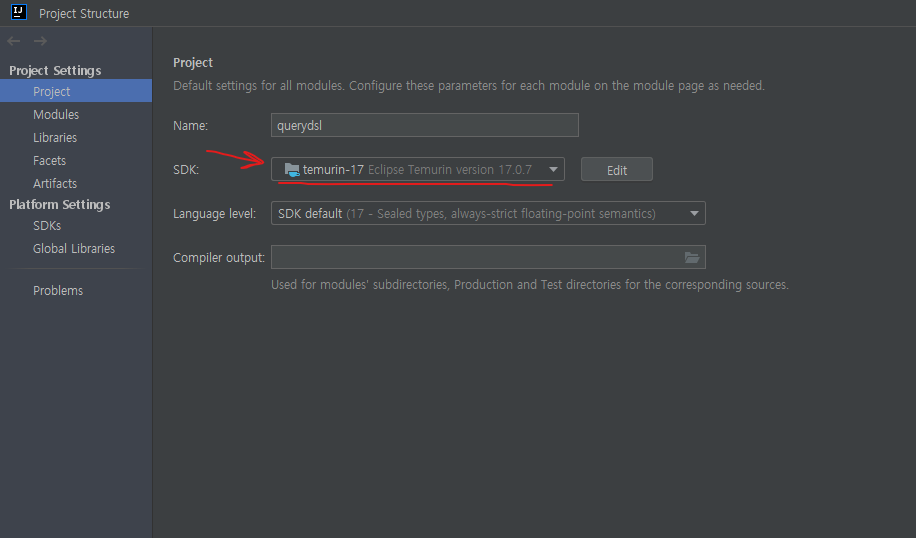The width and height of the screenshot is (916, 538).
Task: Focus the Compiler output field
Action: (488, 257)
